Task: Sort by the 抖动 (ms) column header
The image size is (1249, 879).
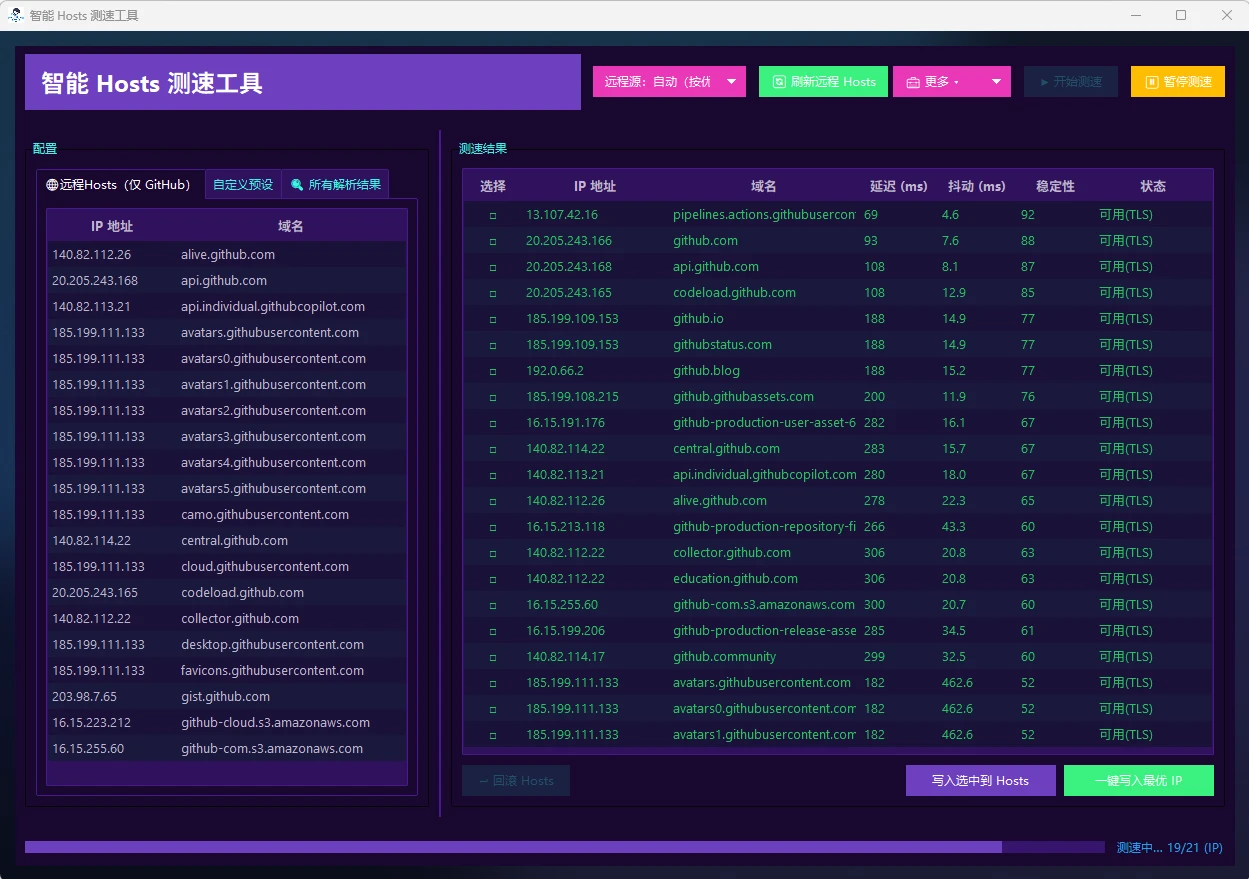Action: pos(976,186)
